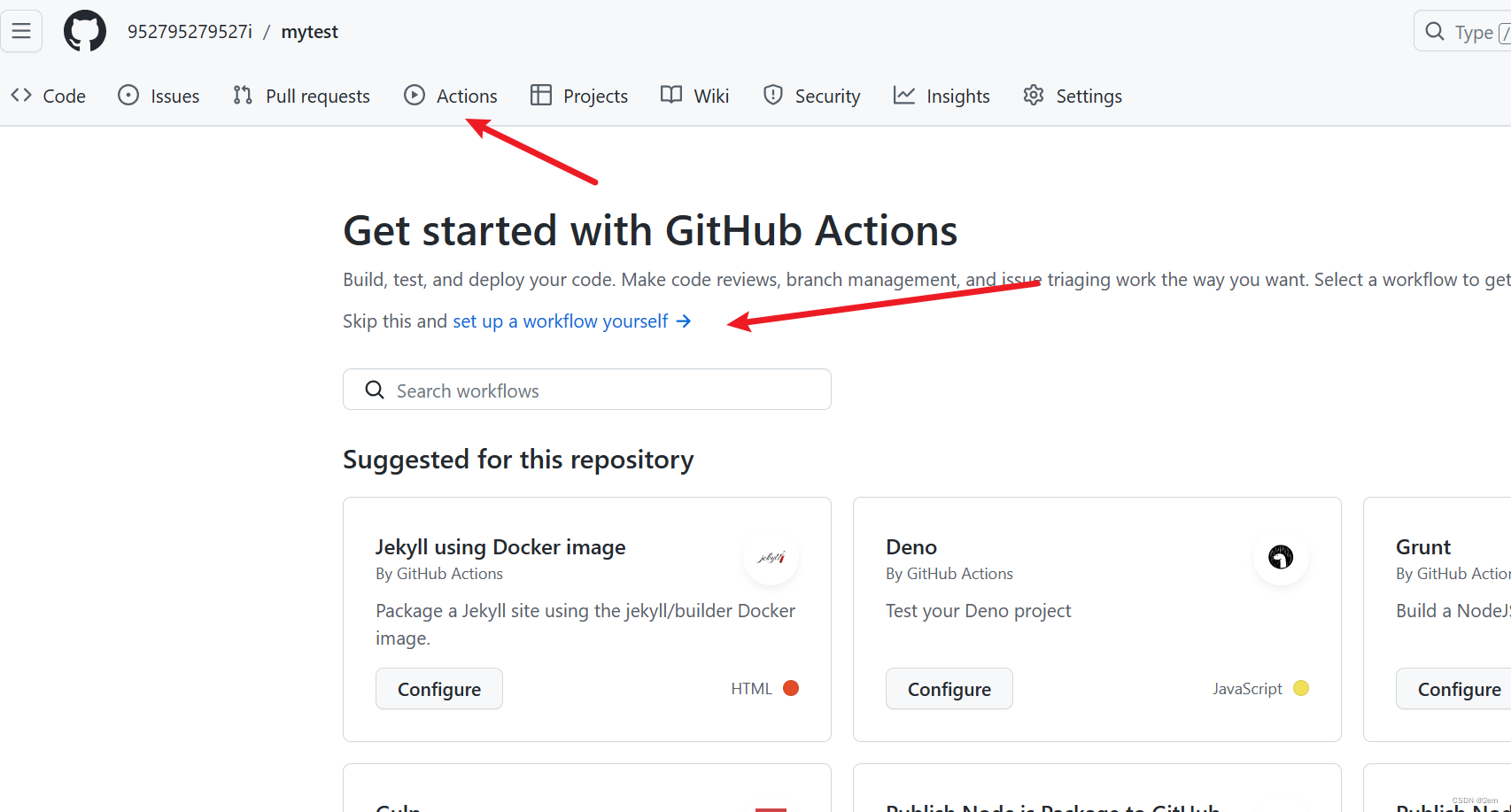
Task: Click 'By GitHub Actions' under Deno card
Action: point(949,574)
